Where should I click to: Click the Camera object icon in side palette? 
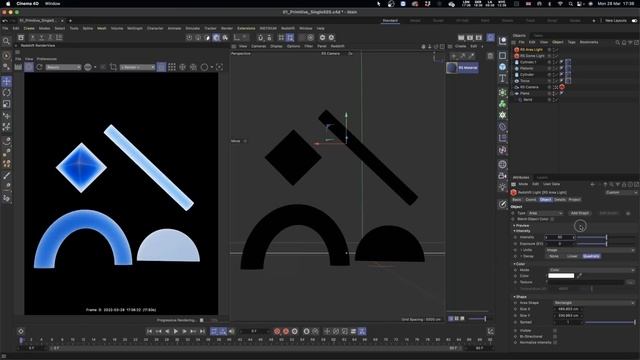[502, 176]
